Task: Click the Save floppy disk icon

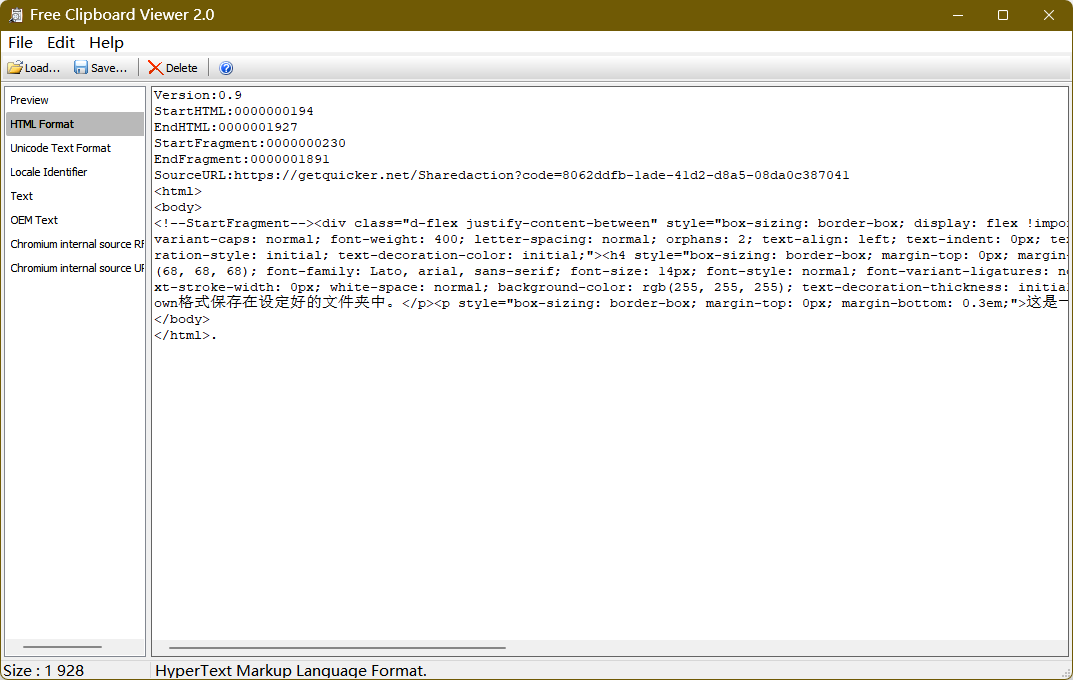Action: pos(81,68)
